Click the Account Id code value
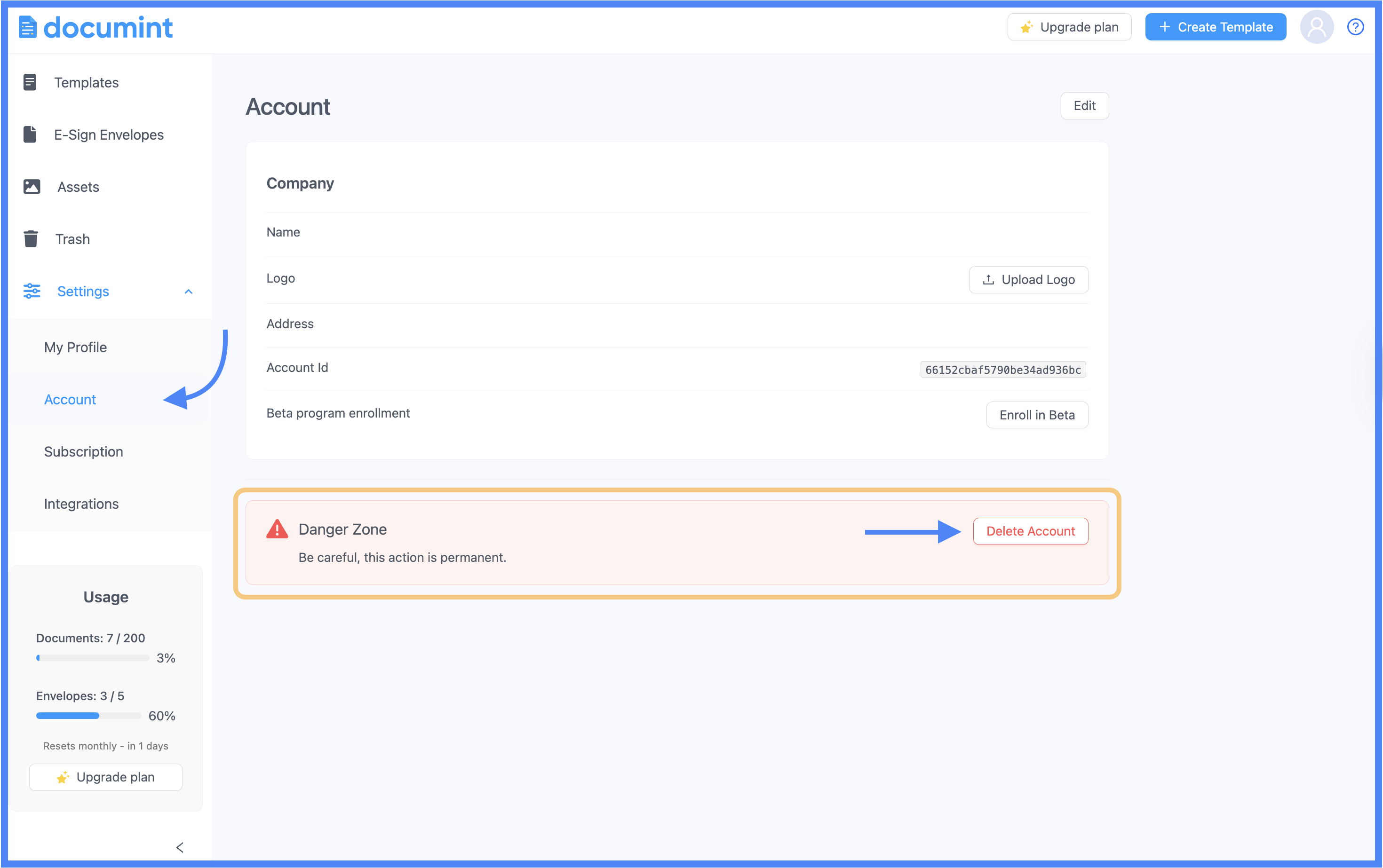This screenshot has width=1383, height=868. pyautogui.click(x=1002, y=370)
